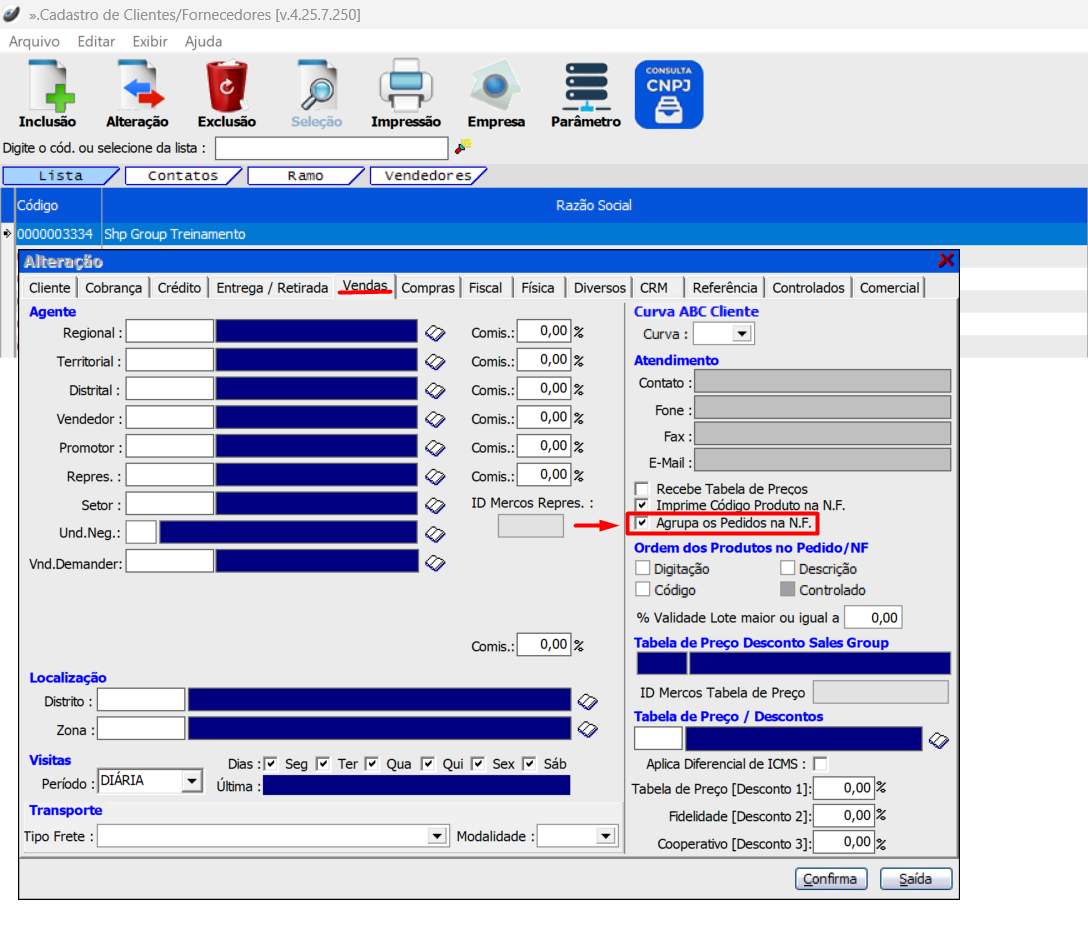Click the Regional dark blue description field
The height and width of the screenshot is (926, 1088).
click(x=317, y=332)
